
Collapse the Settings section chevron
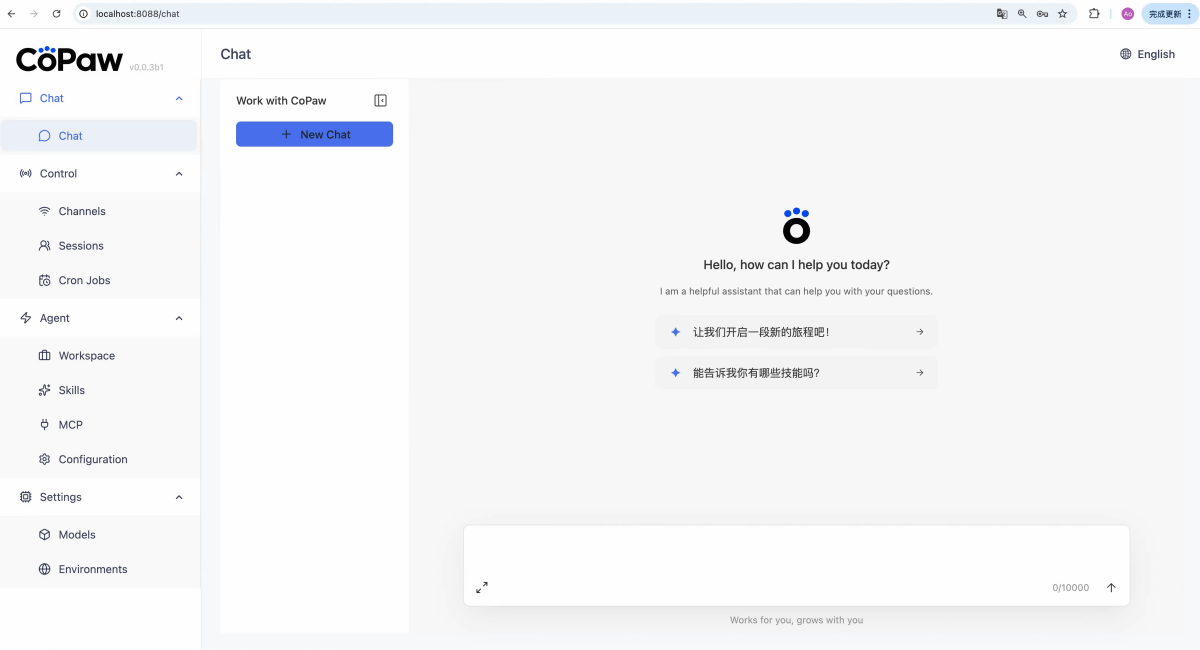[x=179, y=497]
